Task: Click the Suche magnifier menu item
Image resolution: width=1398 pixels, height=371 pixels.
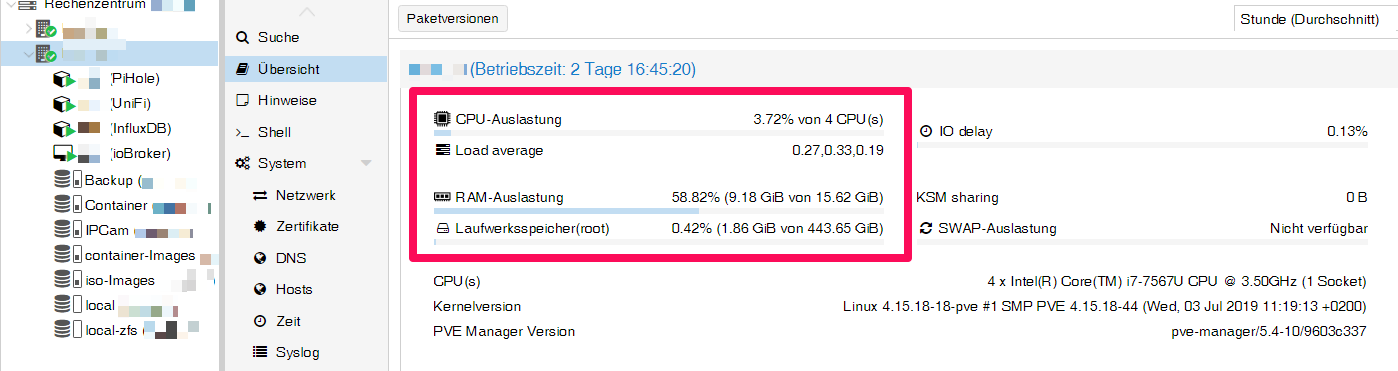Action: [267, 38]
